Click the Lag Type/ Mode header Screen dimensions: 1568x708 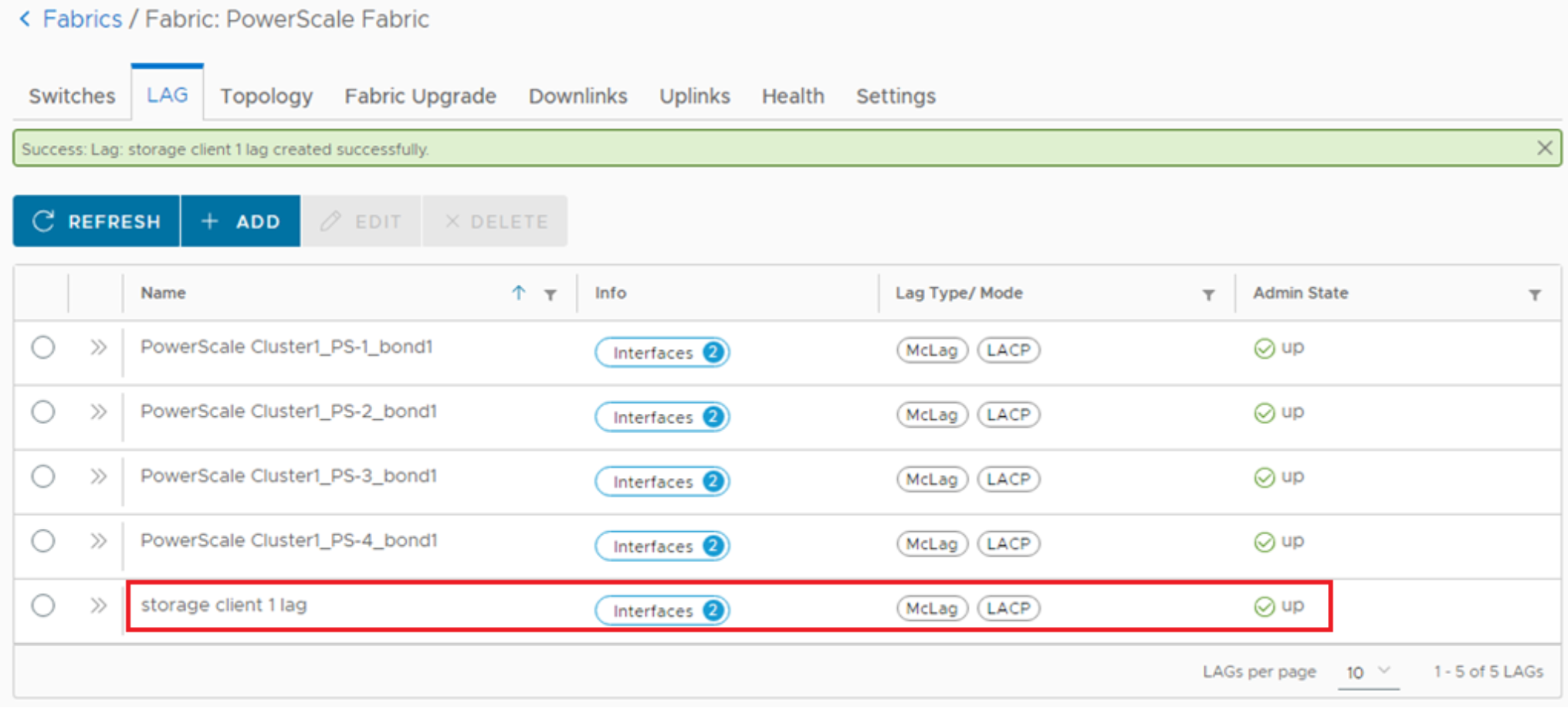[x=959, y=293]
